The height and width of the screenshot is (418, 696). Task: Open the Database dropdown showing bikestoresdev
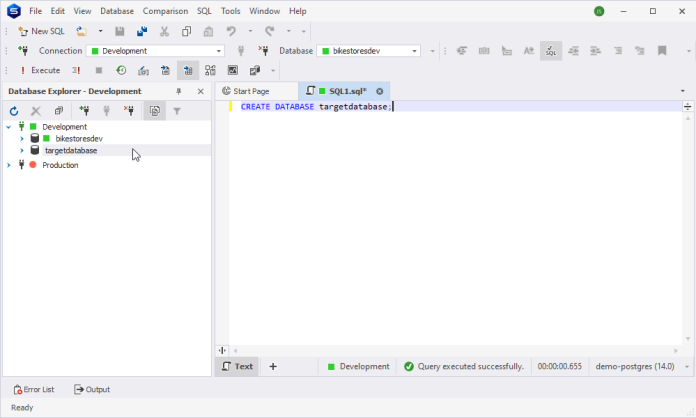pos(368,51)
